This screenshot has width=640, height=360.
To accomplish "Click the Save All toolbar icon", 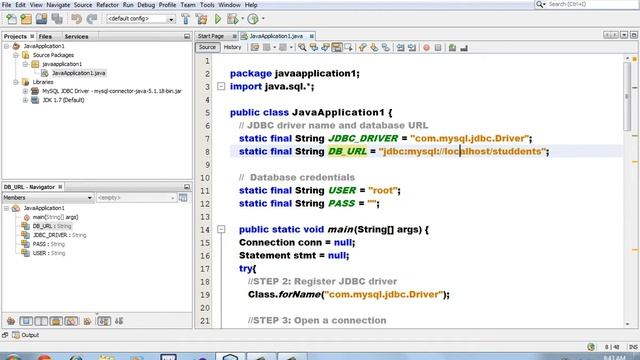I will point(57,19).
